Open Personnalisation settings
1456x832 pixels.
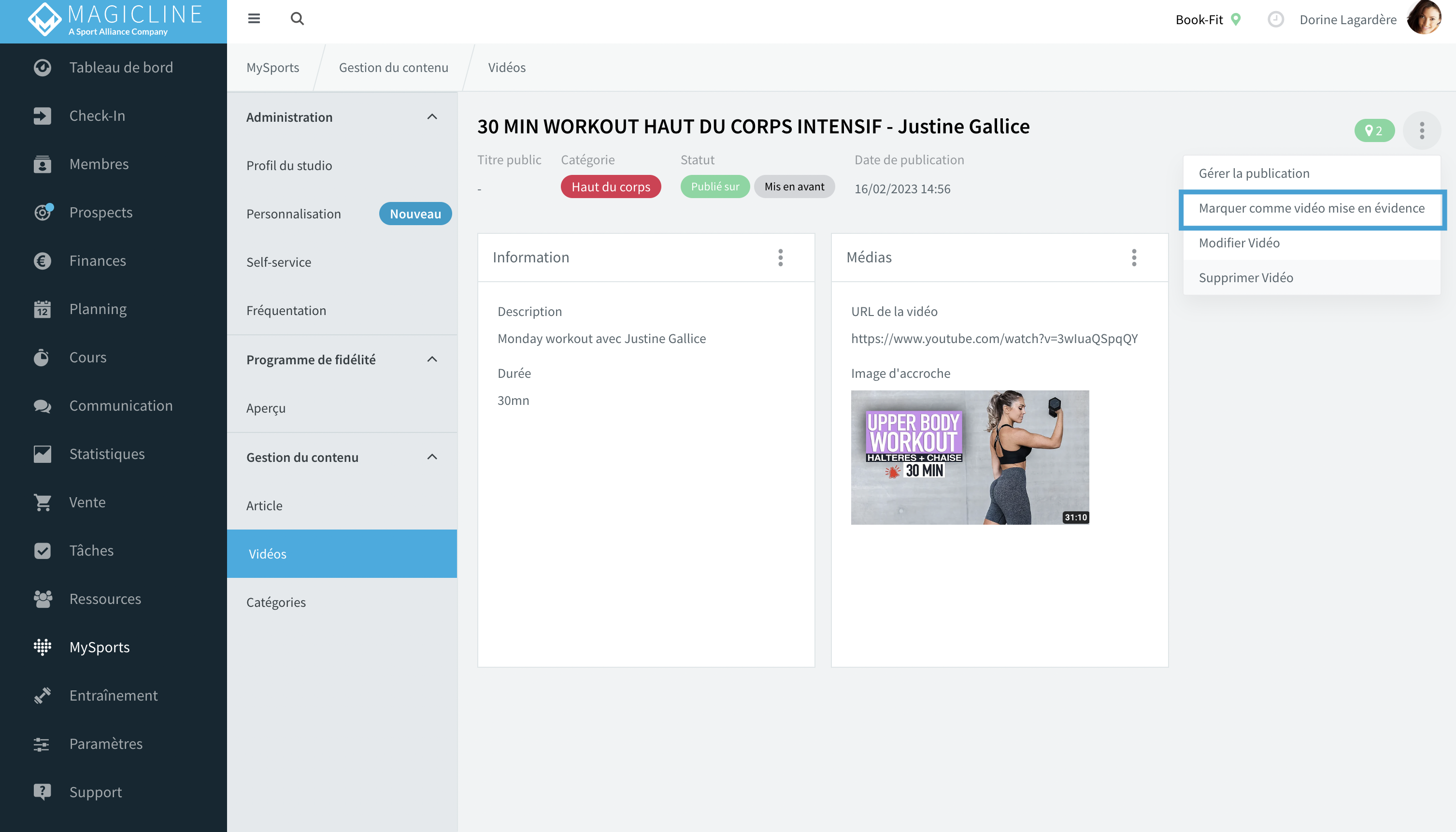(x=294, y=214)
